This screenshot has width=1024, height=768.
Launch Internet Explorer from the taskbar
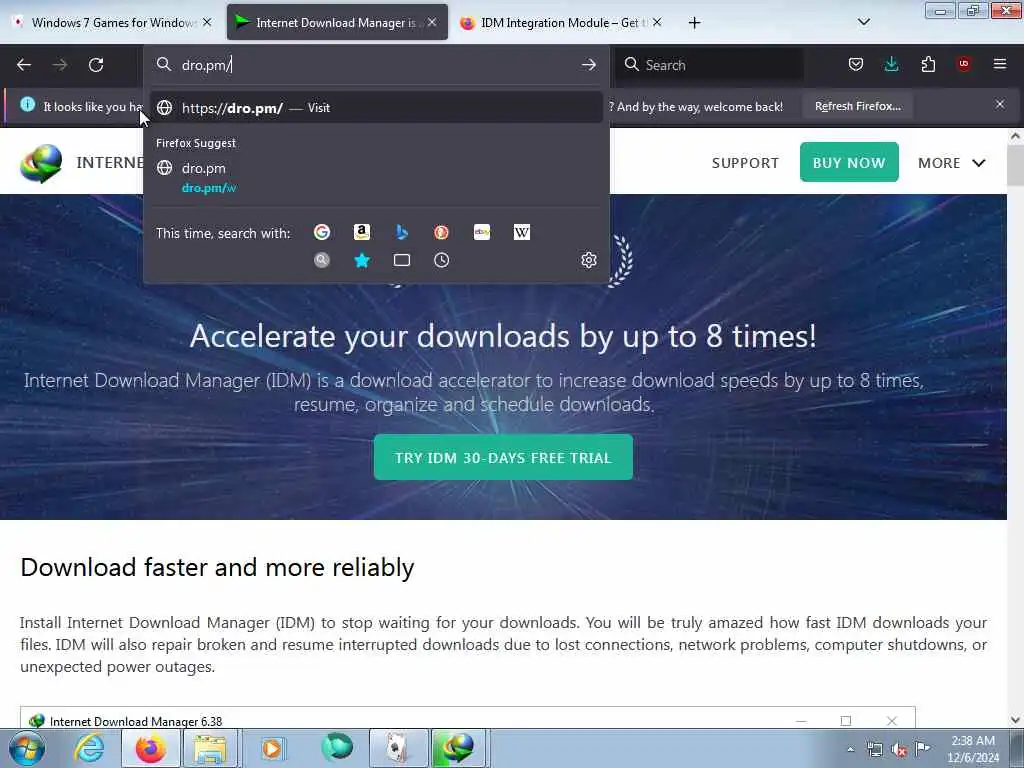(89, 748)
